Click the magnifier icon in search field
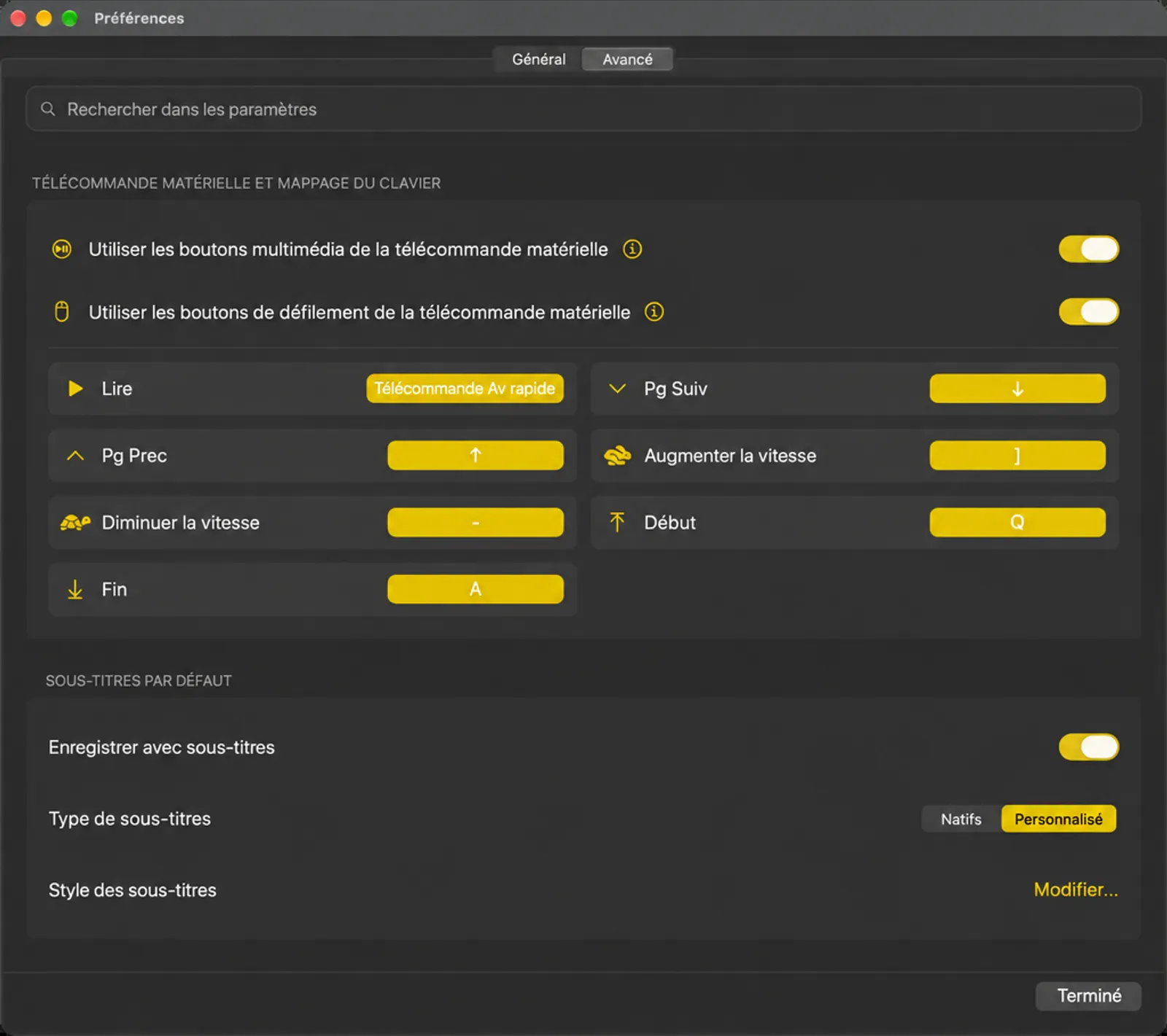The height and width of the screenshot is (1036, 1167). pyautogui.click(x=48, y=109)
